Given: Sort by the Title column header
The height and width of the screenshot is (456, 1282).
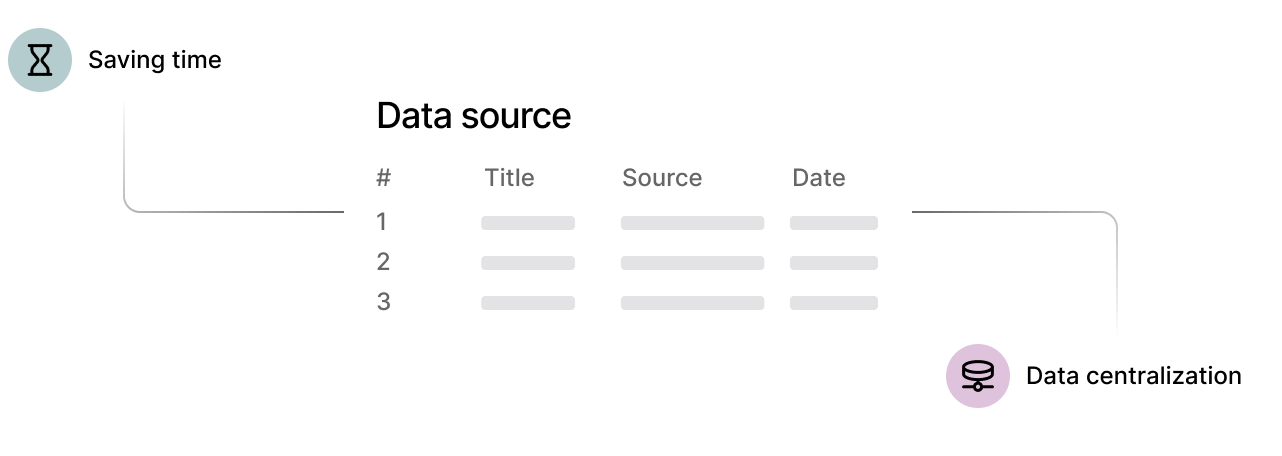Looking at the screenshot, I should 509,178.
